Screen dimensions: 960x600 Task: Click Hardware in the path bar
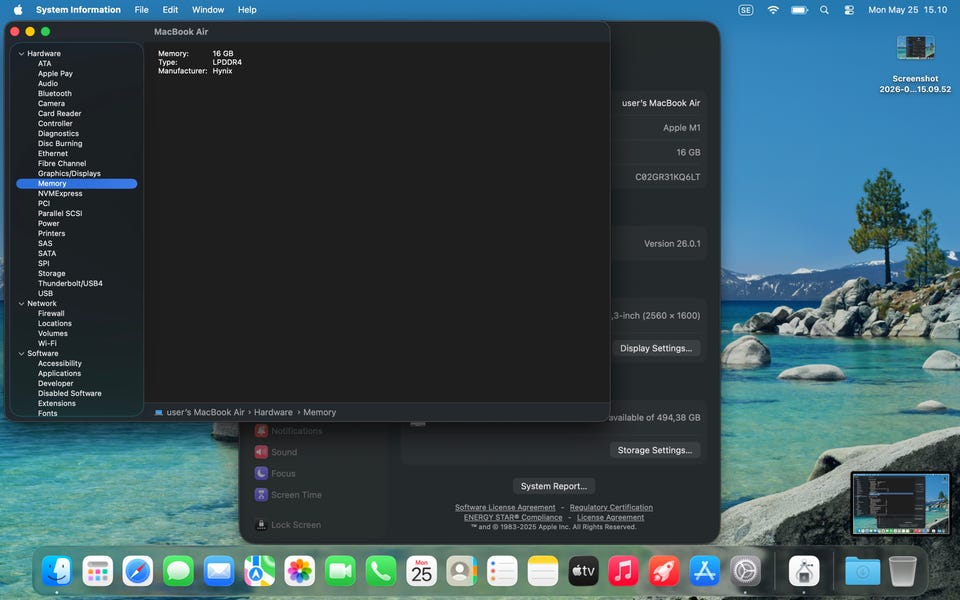tap(273, 412)
